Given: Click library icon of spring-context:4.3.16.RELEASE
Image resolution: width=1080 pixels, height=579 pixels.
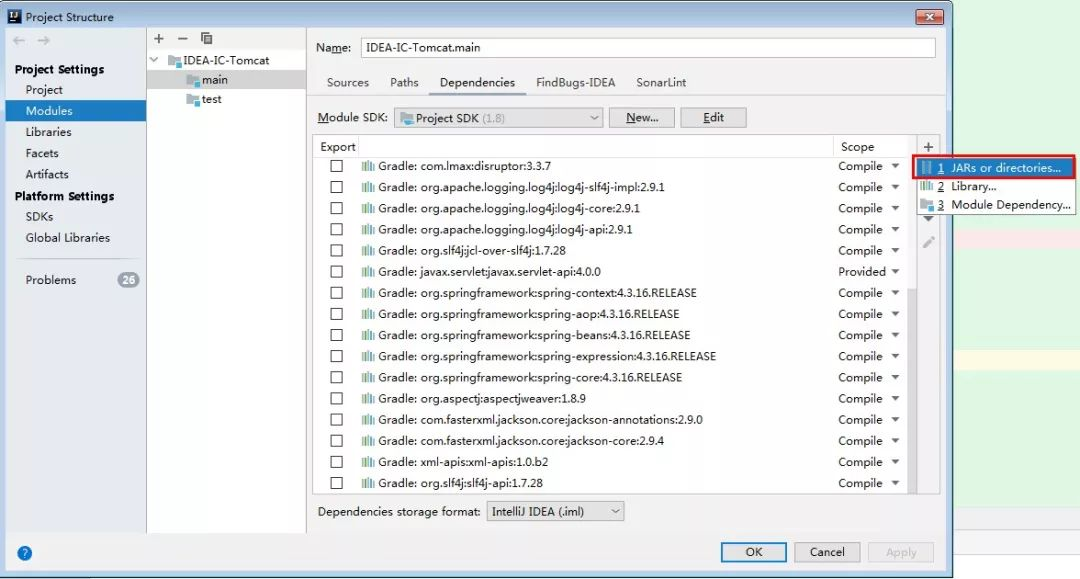Looking at the screenshot, I should click(x=368, y=293).
